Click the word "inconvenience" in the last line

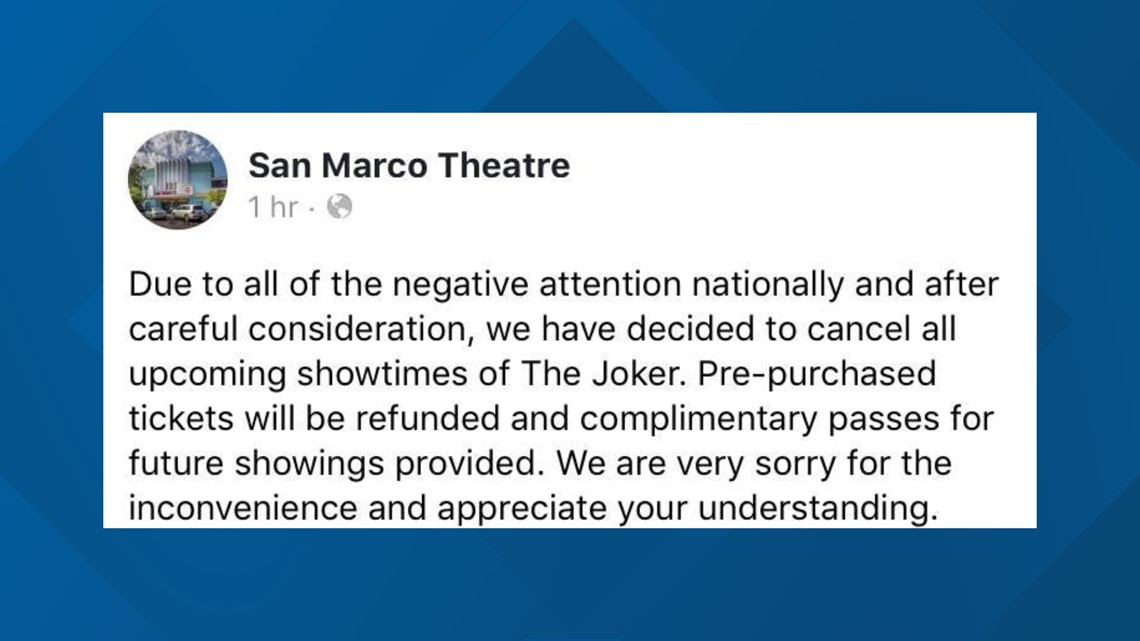(243, 508)
